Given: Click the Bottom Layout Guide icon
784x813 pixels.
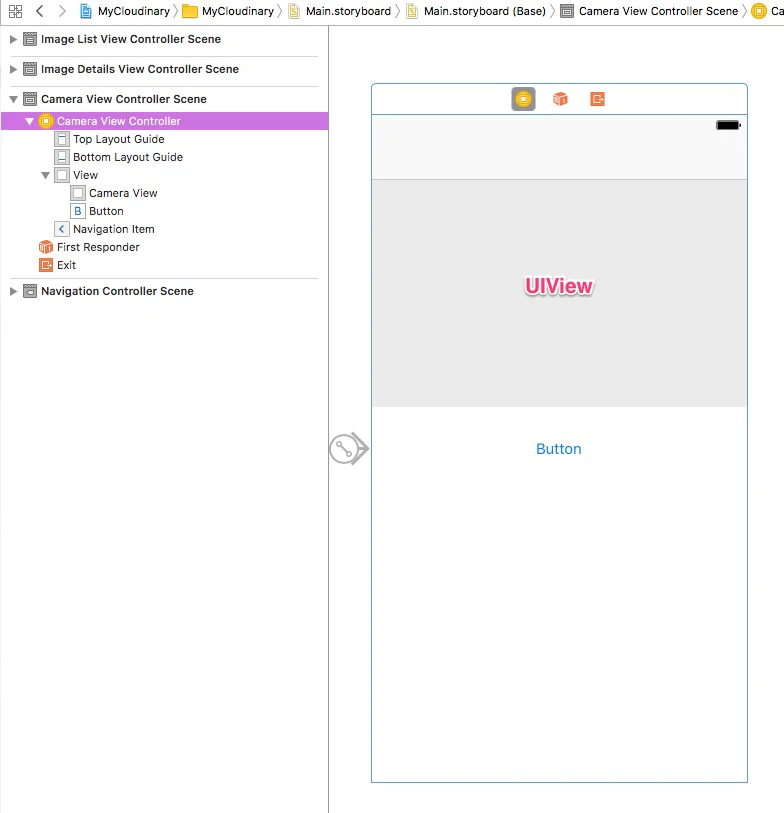Looking at the screenshot, I should coord(62,157).
